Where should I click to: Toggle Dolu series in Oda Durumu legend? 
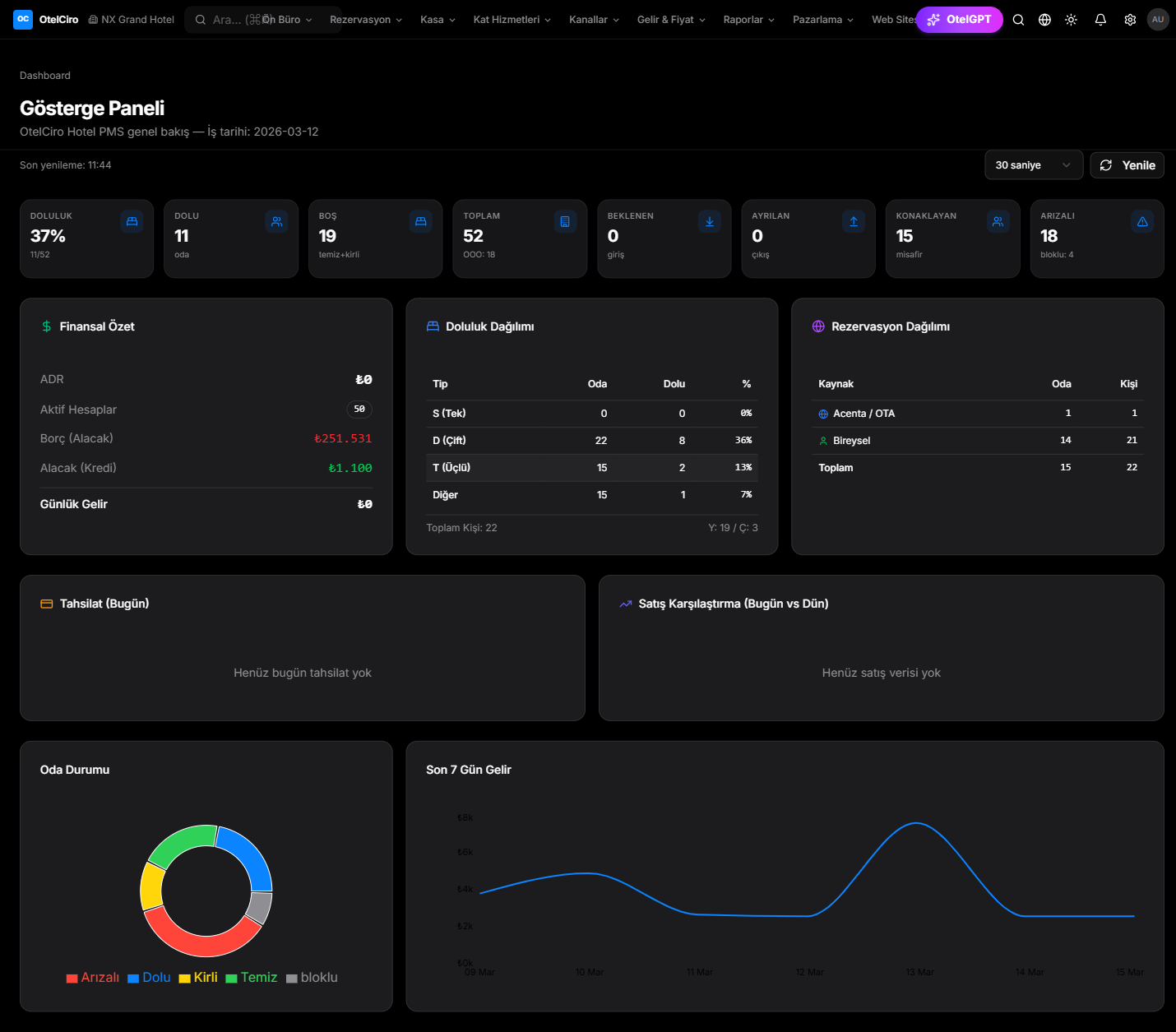[x=149, y=978]
